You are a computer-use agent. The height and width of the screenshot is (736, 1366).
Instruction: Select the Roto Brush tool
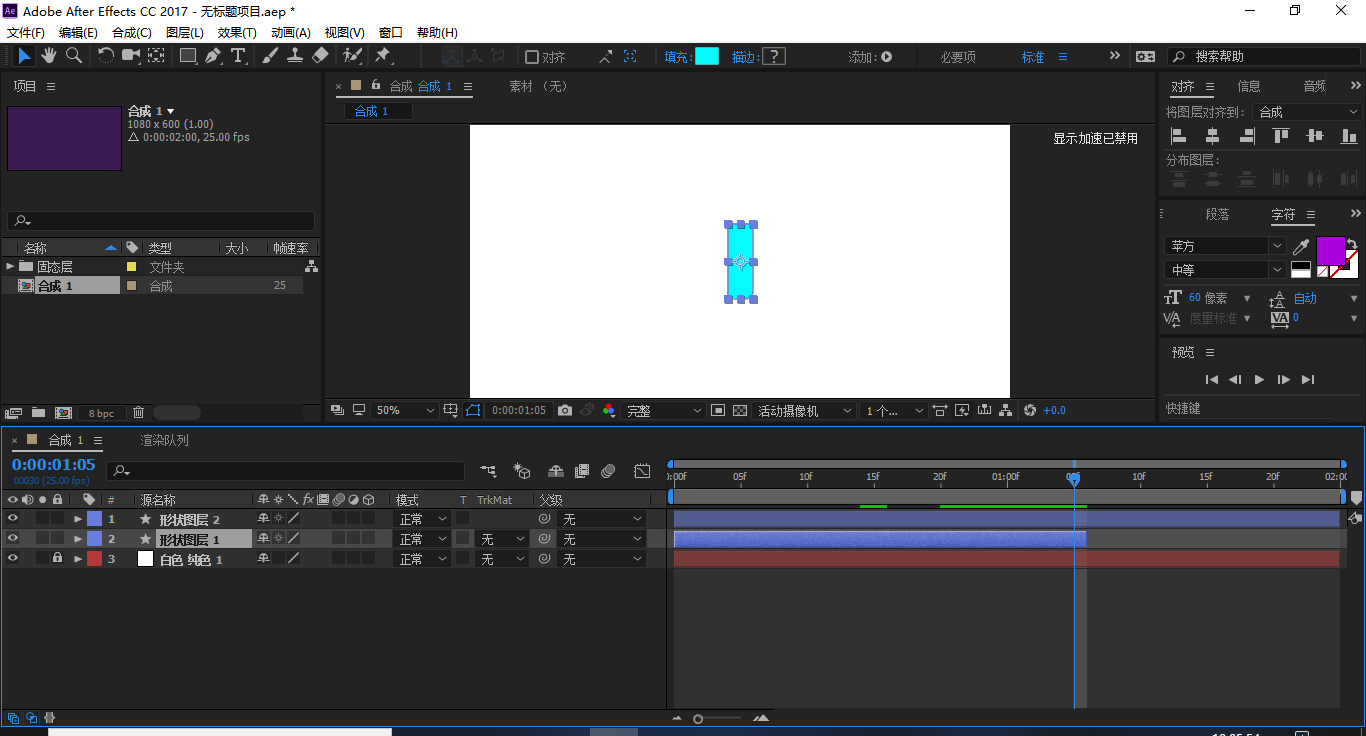[352, 56]
